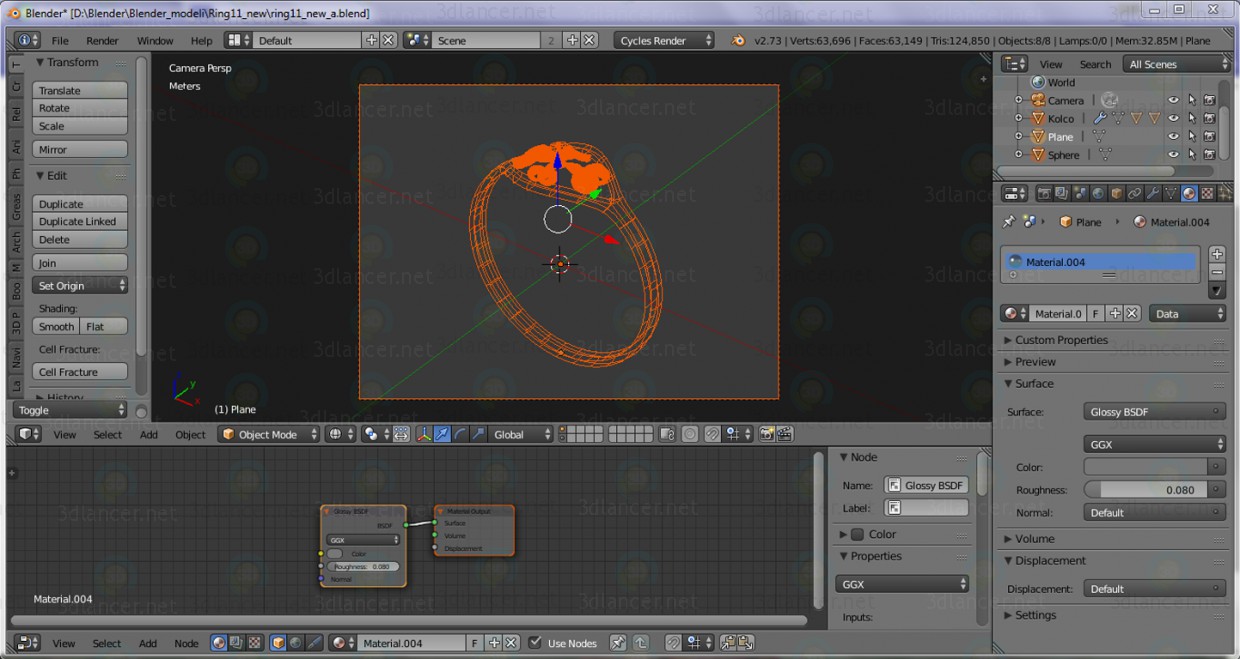Select Shader nodes tree type in node header
Screen dimensions: 1240x659
coord(219,643)
